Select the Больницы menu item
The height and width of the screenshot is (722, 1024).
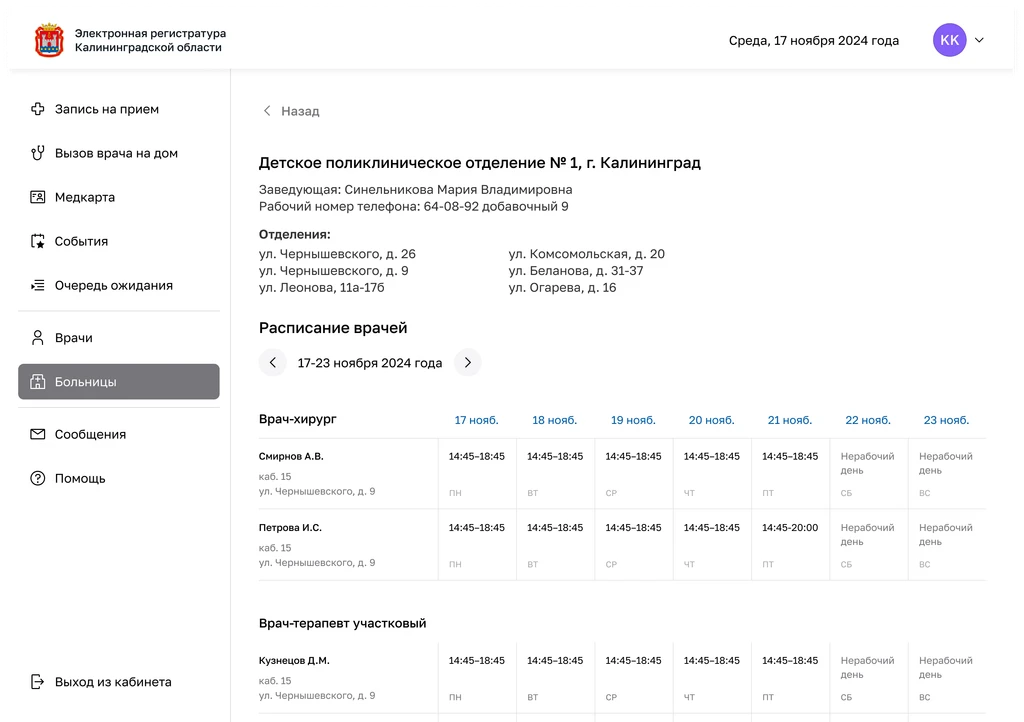coord(119,382)
